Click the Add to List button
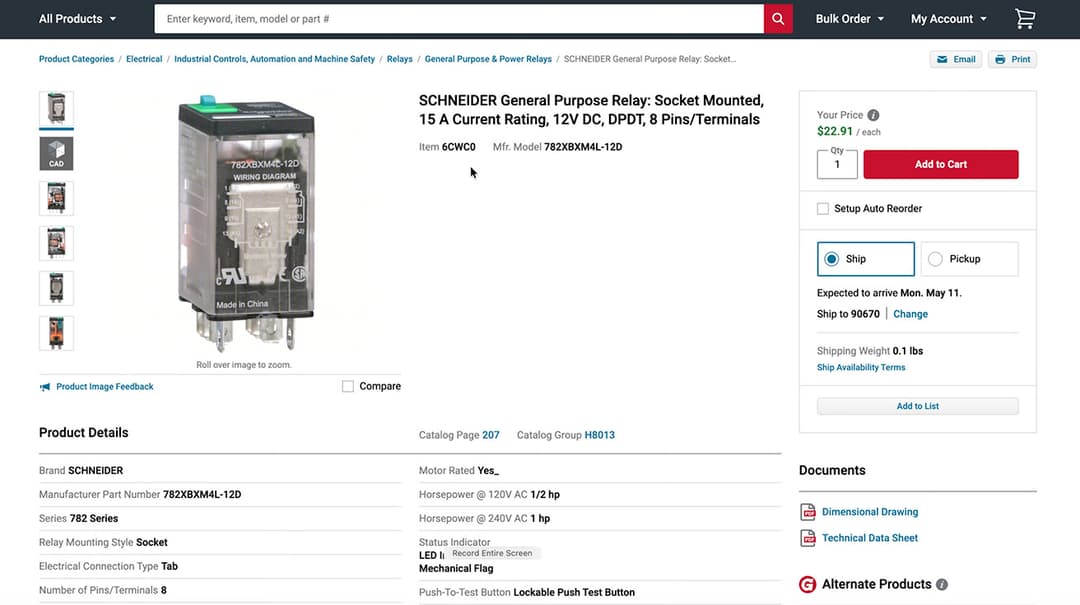Viewport: 1080px width, 605px height. [x=917, y=407]
